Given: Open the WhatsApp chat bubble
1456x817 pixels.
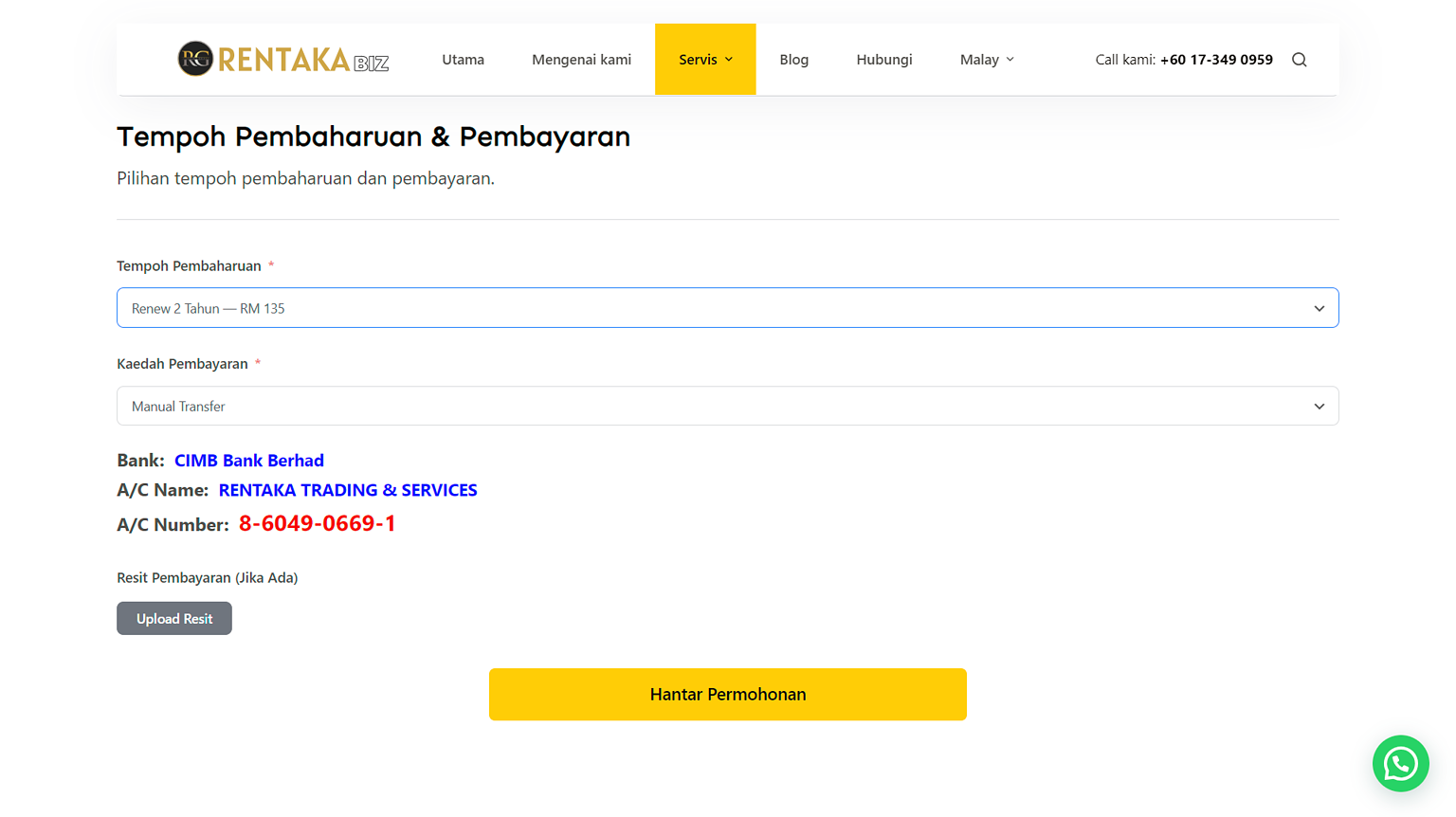Looking at the screenshot, I should click(x=1400, y=763).
